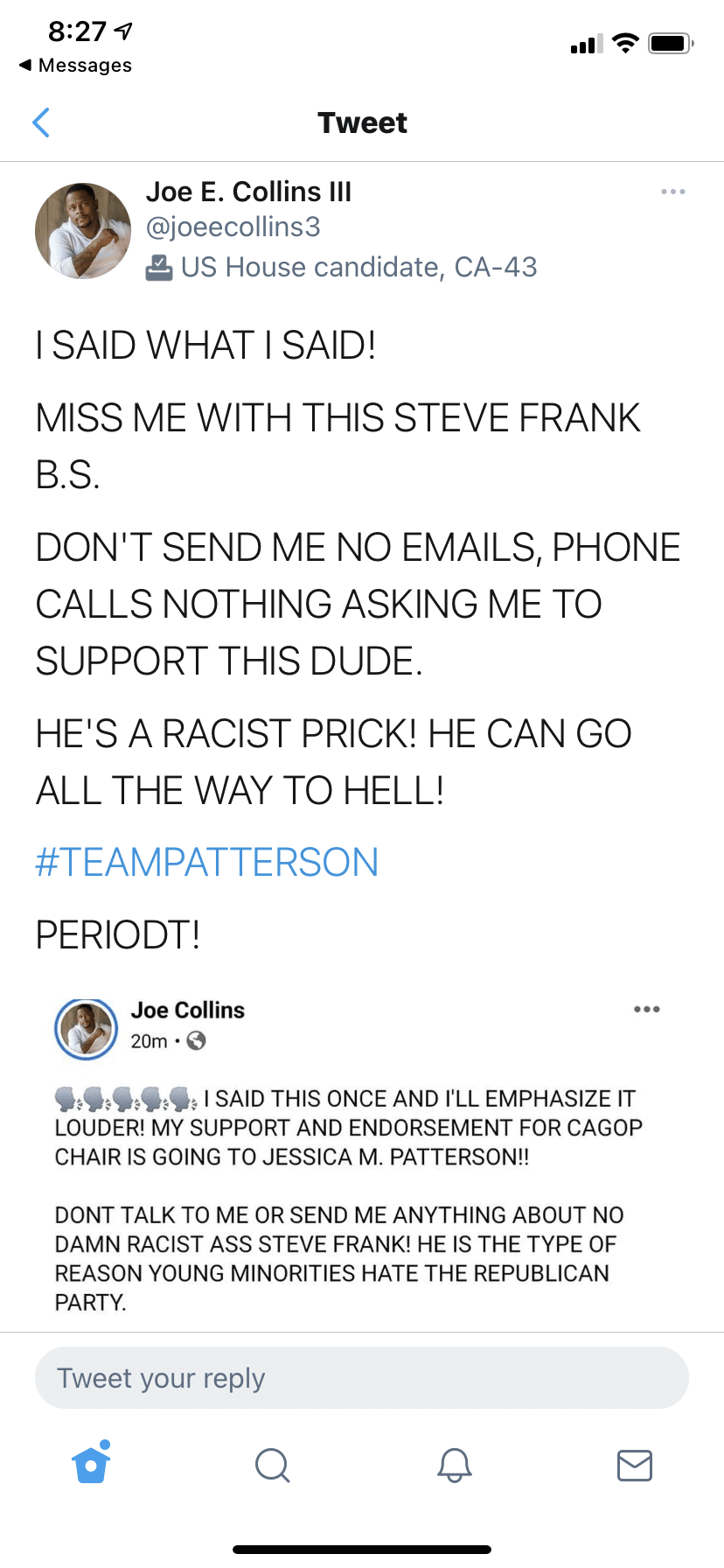Return to Messages app via breadcrumb
724x1568 pixels.
[x=75, y=66]
